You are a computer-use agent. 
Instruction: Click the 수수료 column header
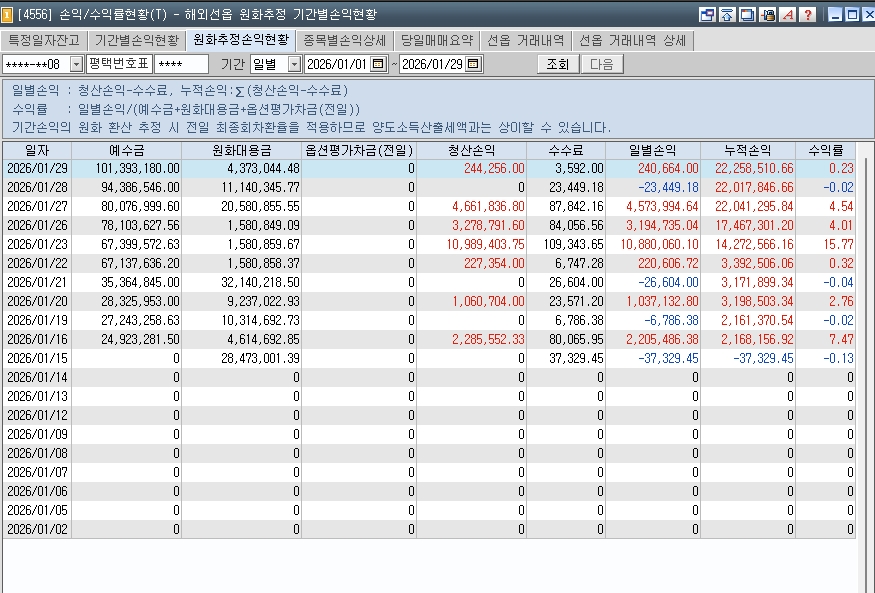(x=566, y=151)
